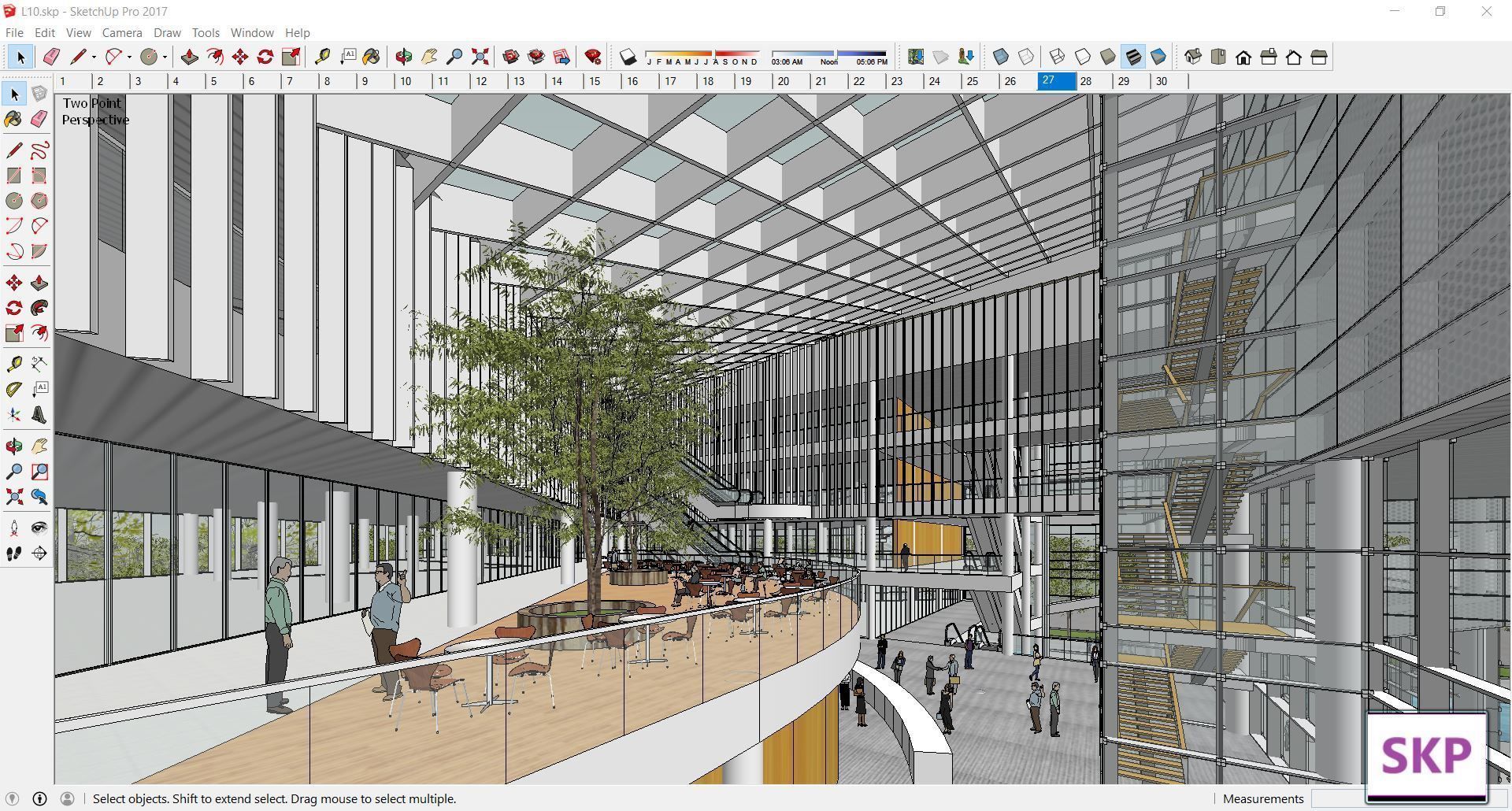Toggle X-Ray face style

[x=1001, y=57]
